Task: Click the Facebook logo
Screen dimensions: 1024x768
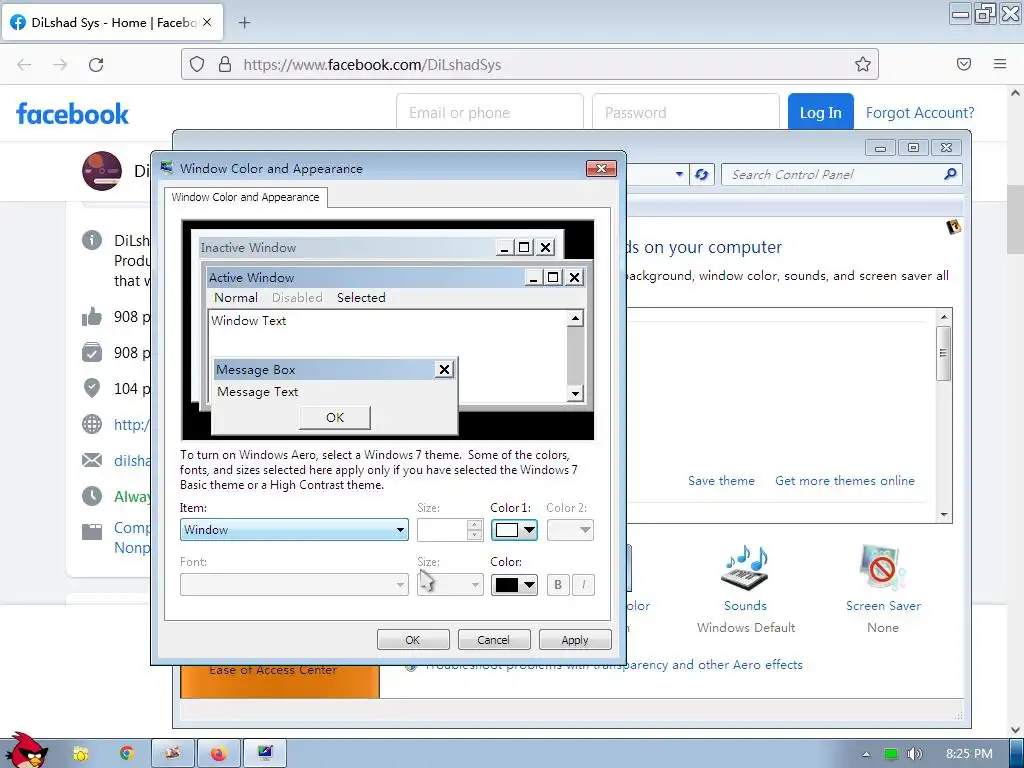Action: pyautogui.click(x=72, y=114)
